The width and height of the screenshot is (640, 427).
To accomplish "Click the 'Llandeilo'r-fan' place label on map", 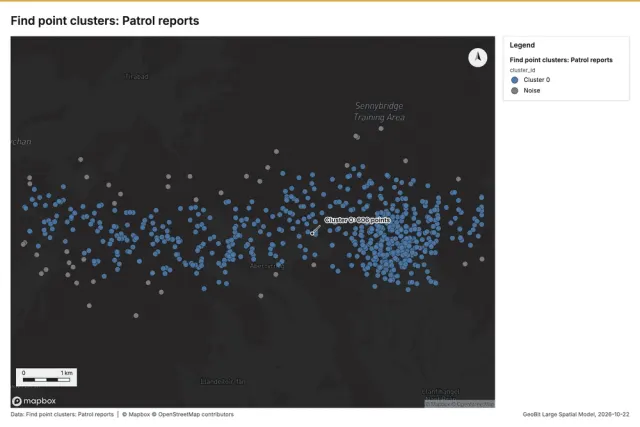I will coord(223,382).
